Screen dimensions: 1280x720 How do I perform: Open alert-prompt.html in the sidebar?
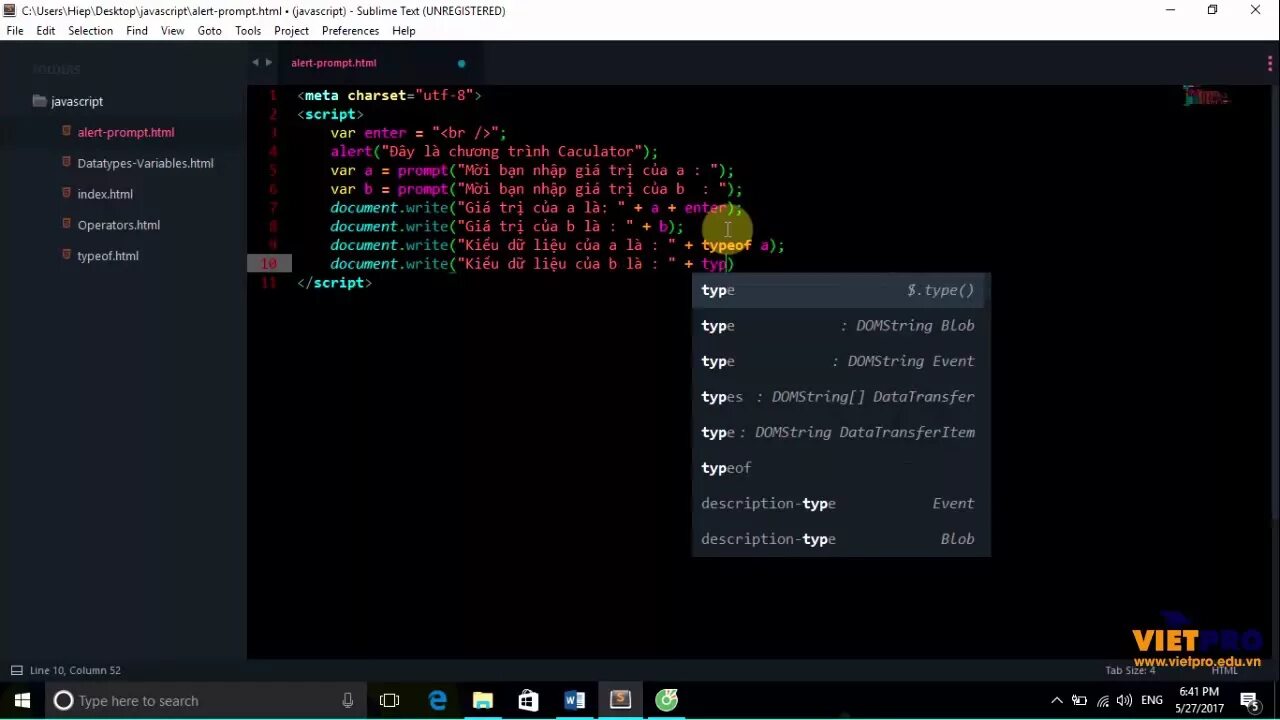(126, 132)
